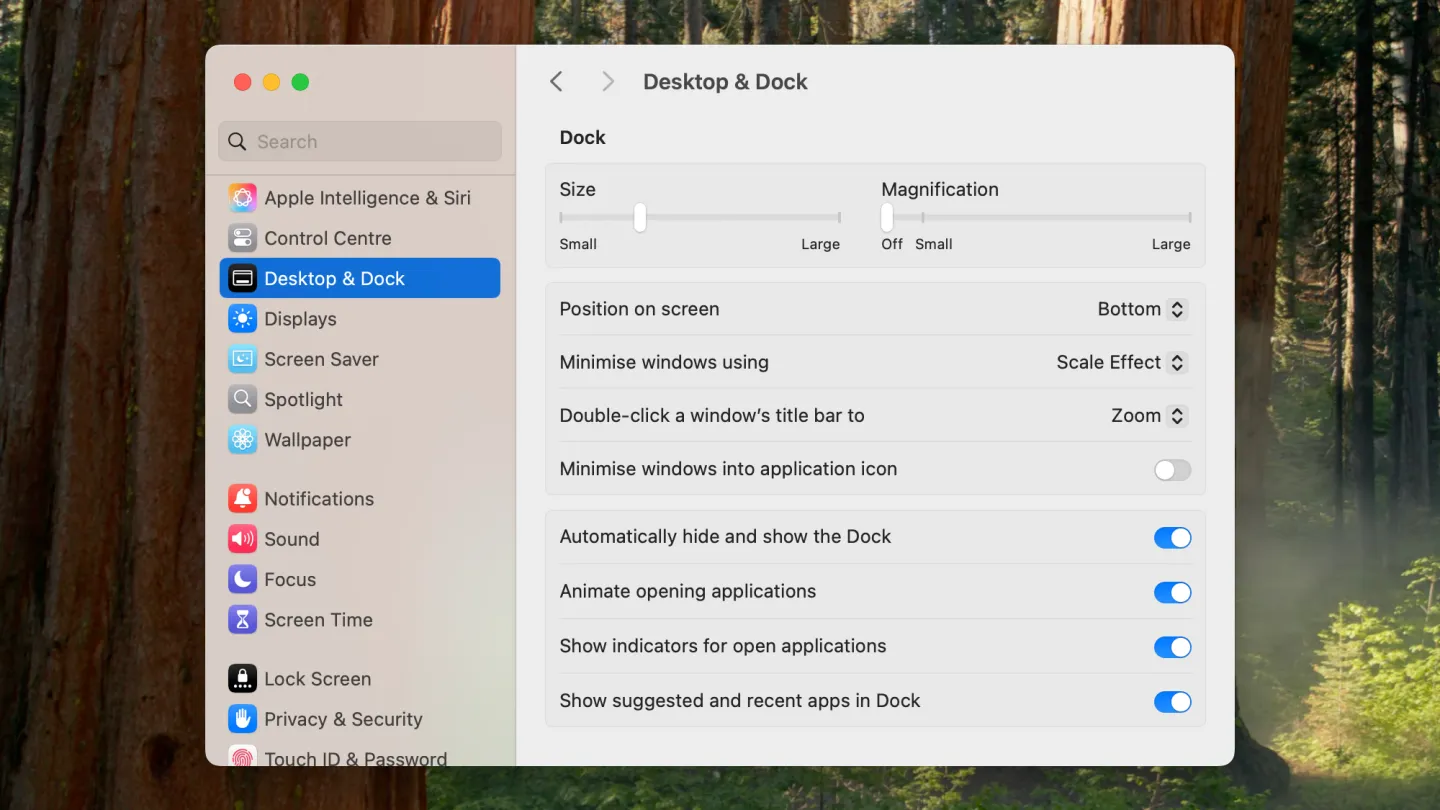Click the back navigation arrow
Image resolution: width=1440 pixels, height=810 pixels.
click(x=557, y=82)
